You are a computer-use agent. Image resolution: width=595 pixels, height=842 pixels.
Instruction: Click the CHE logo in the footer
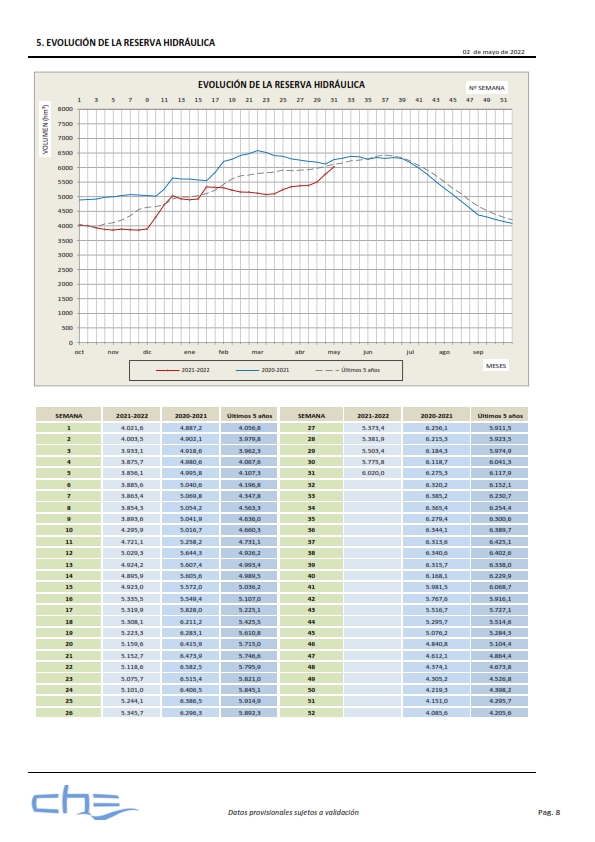[x=84, y=802]
